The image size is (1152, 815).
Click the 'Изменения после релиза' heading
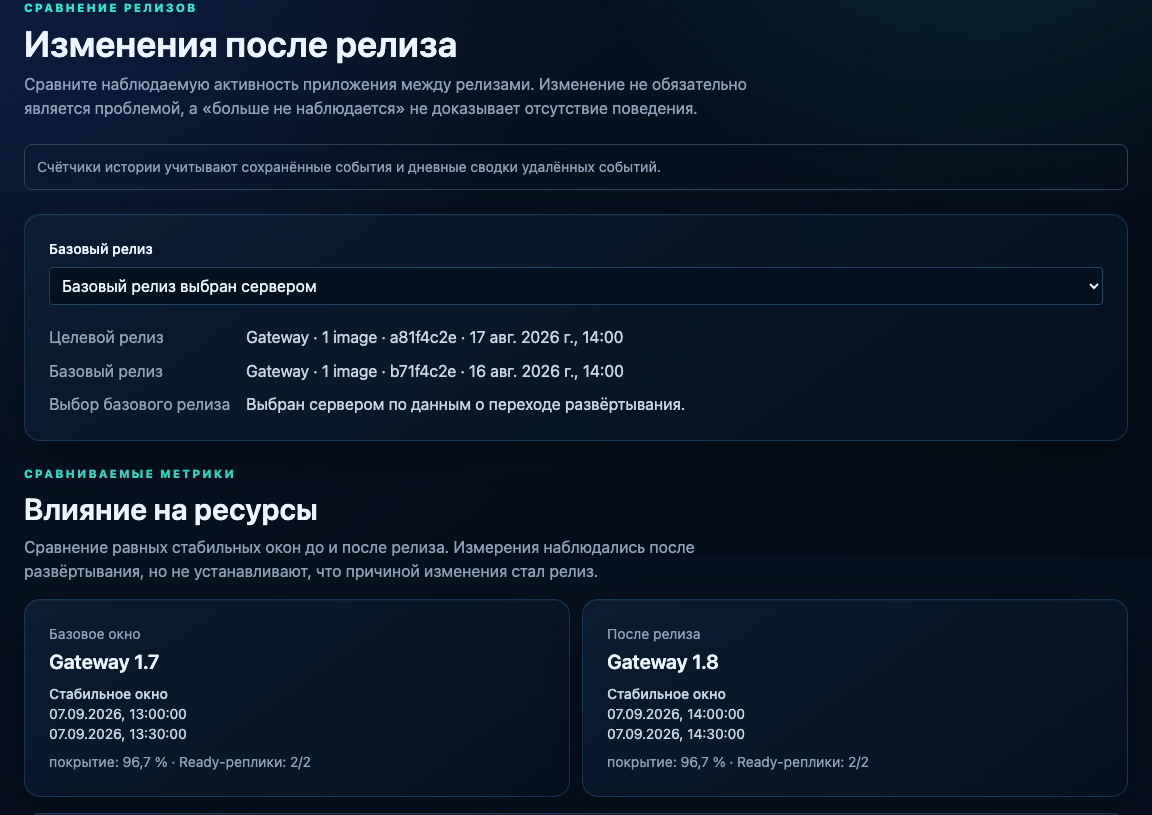point(240,45)
